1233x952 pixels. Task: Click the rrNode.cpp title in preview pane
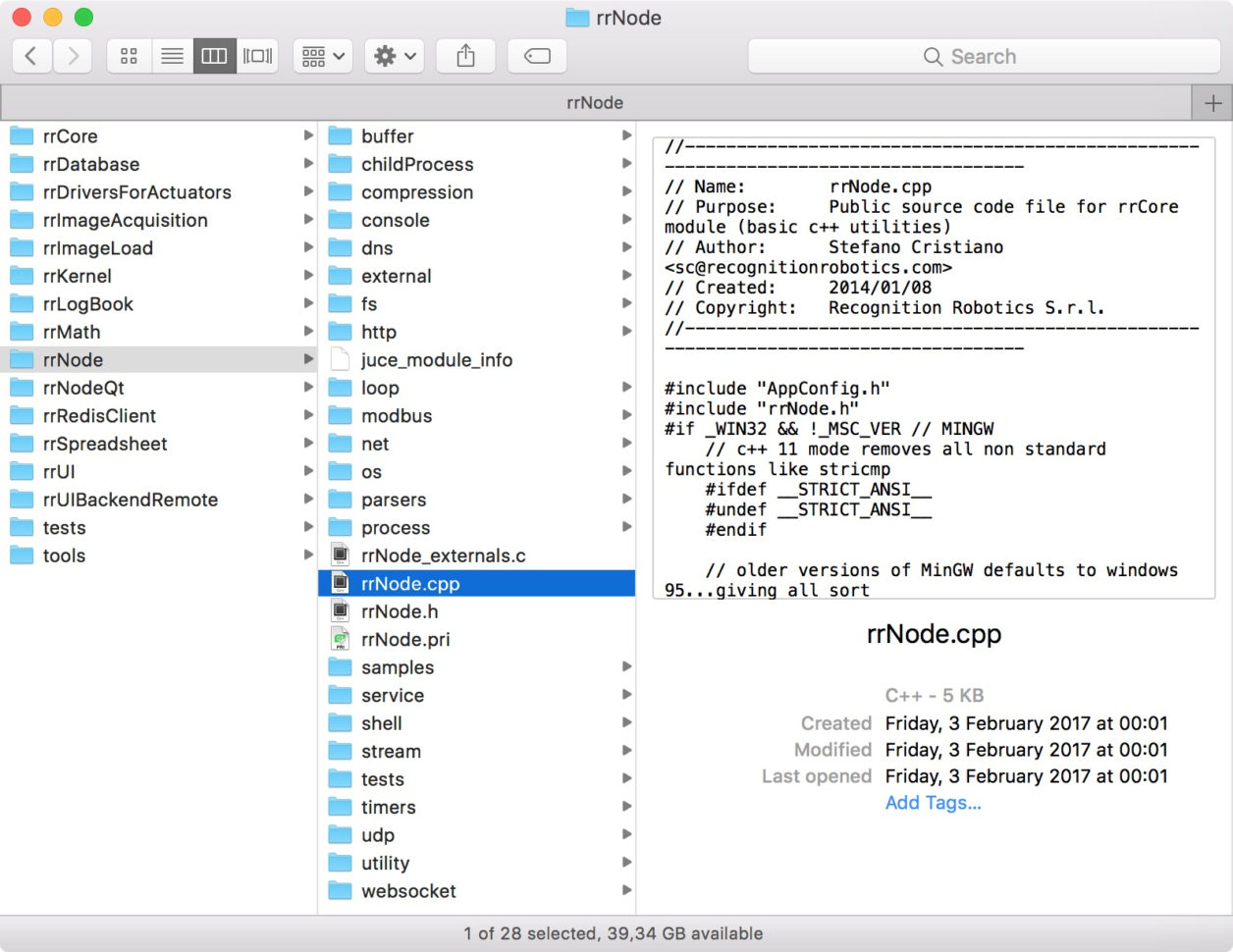pos(934,634)
